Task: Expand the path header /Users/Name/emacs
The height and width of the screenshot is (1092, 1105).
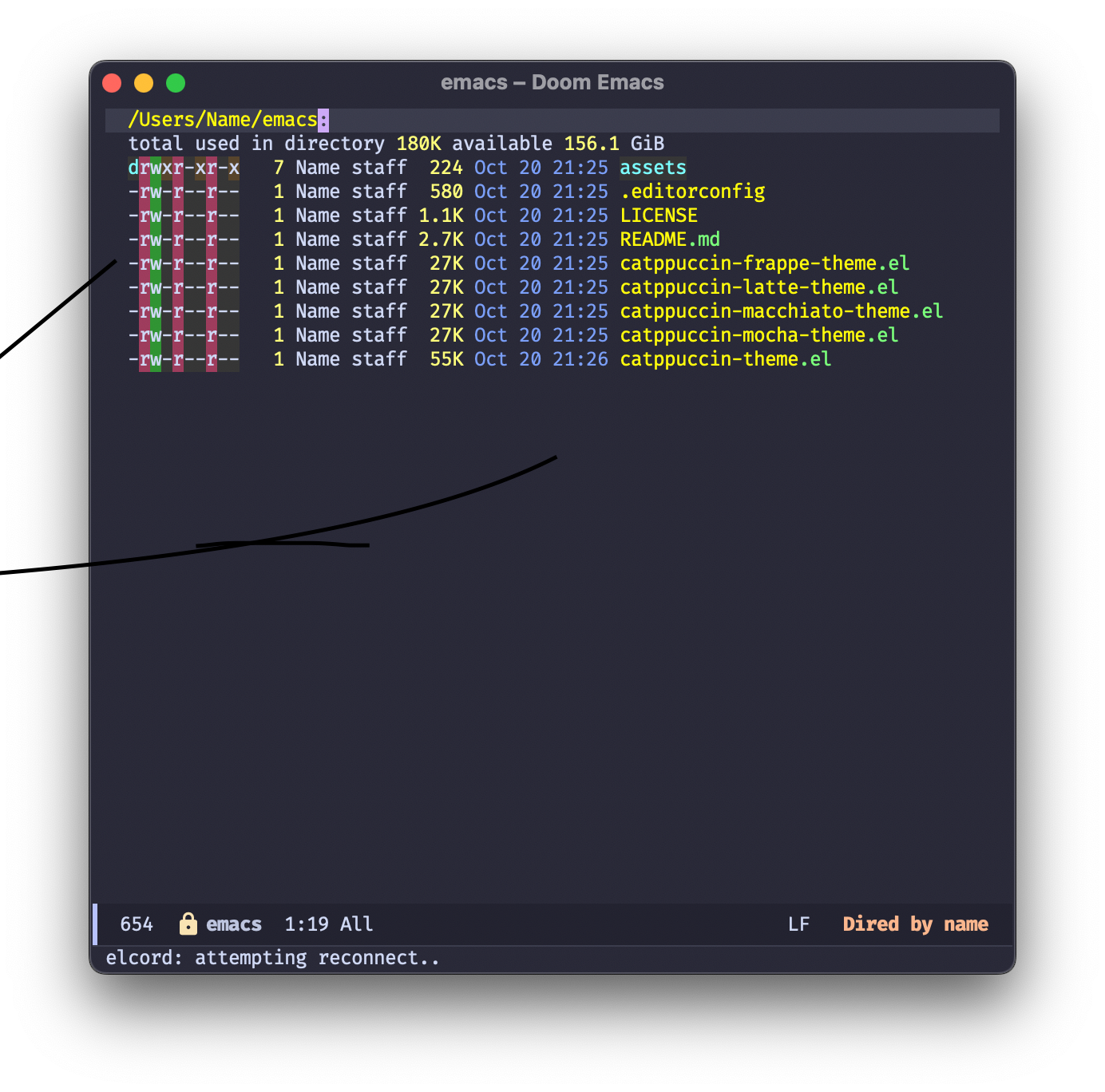Action: click(224, 119)
